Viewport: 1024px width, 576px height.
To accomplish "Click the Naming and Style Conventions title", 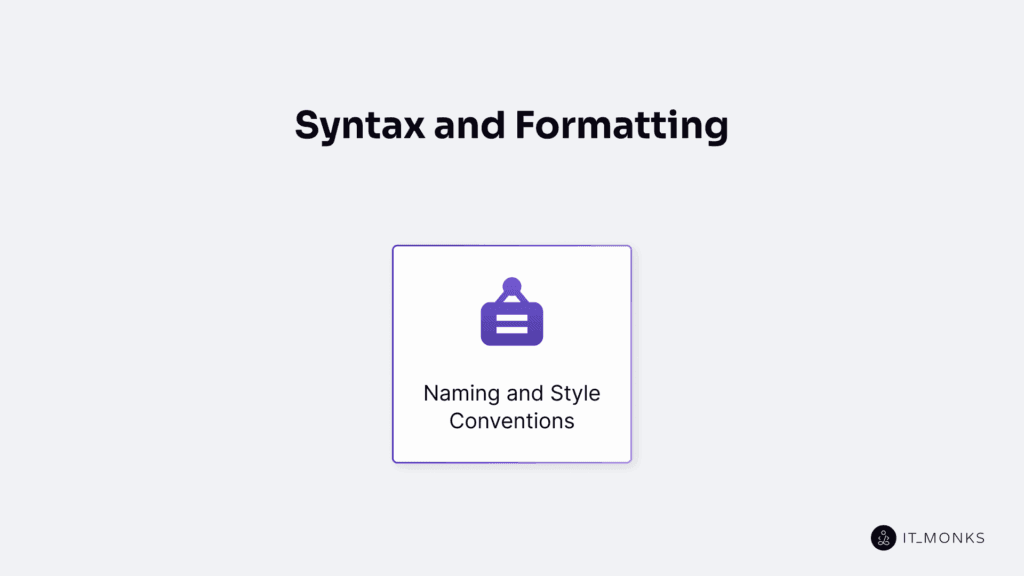I will click(x=511, y=406).
